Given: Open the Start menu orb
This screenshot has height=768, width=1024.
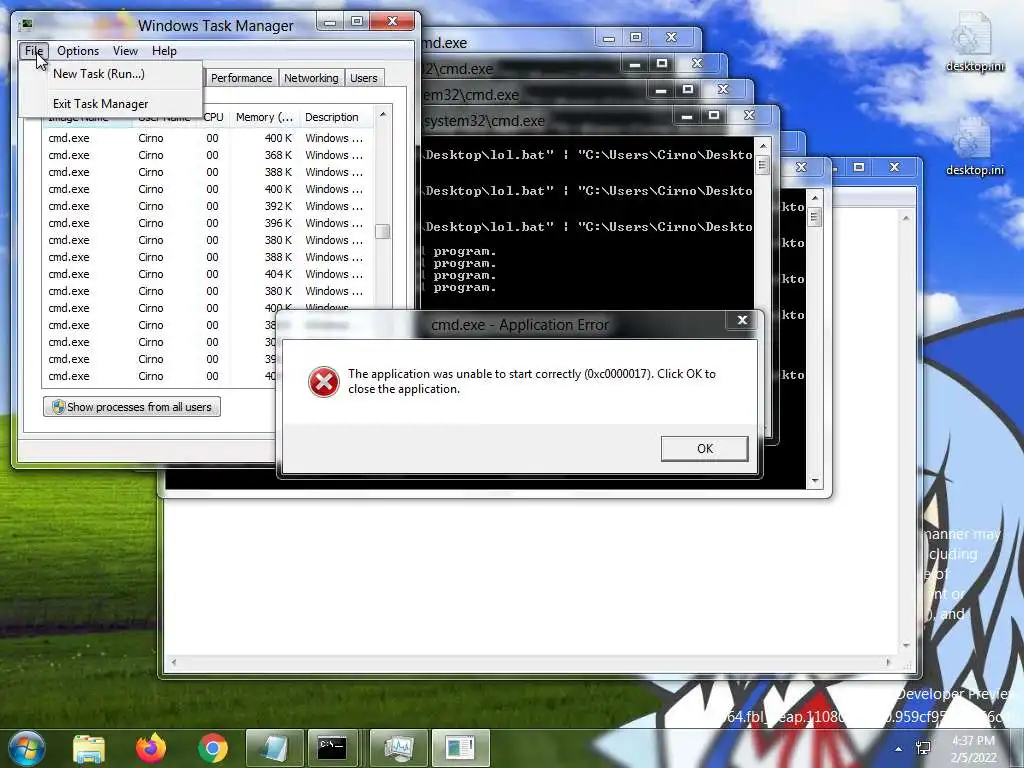Looking at the screenshot, I should tap(27, 748).
